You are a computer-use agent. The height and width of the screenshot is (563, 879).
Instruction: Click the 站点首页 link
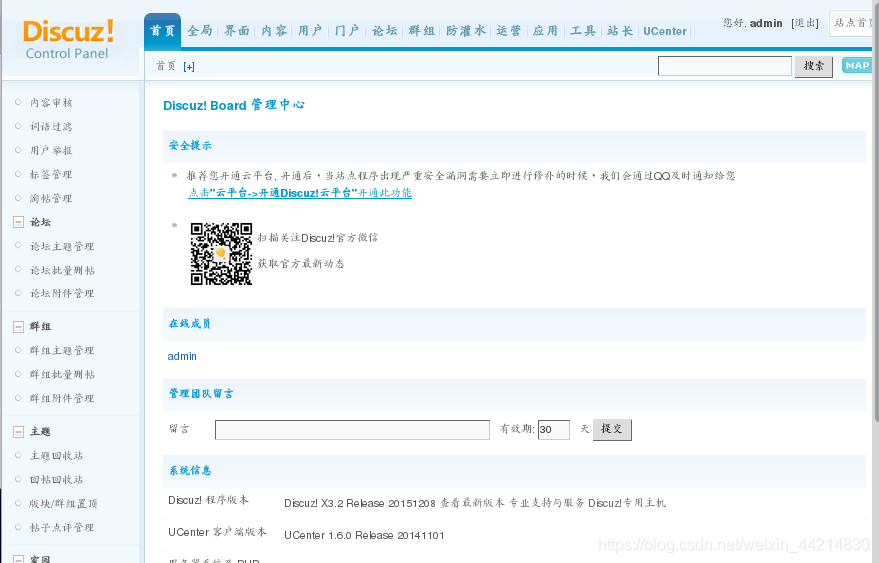[853, 23]
